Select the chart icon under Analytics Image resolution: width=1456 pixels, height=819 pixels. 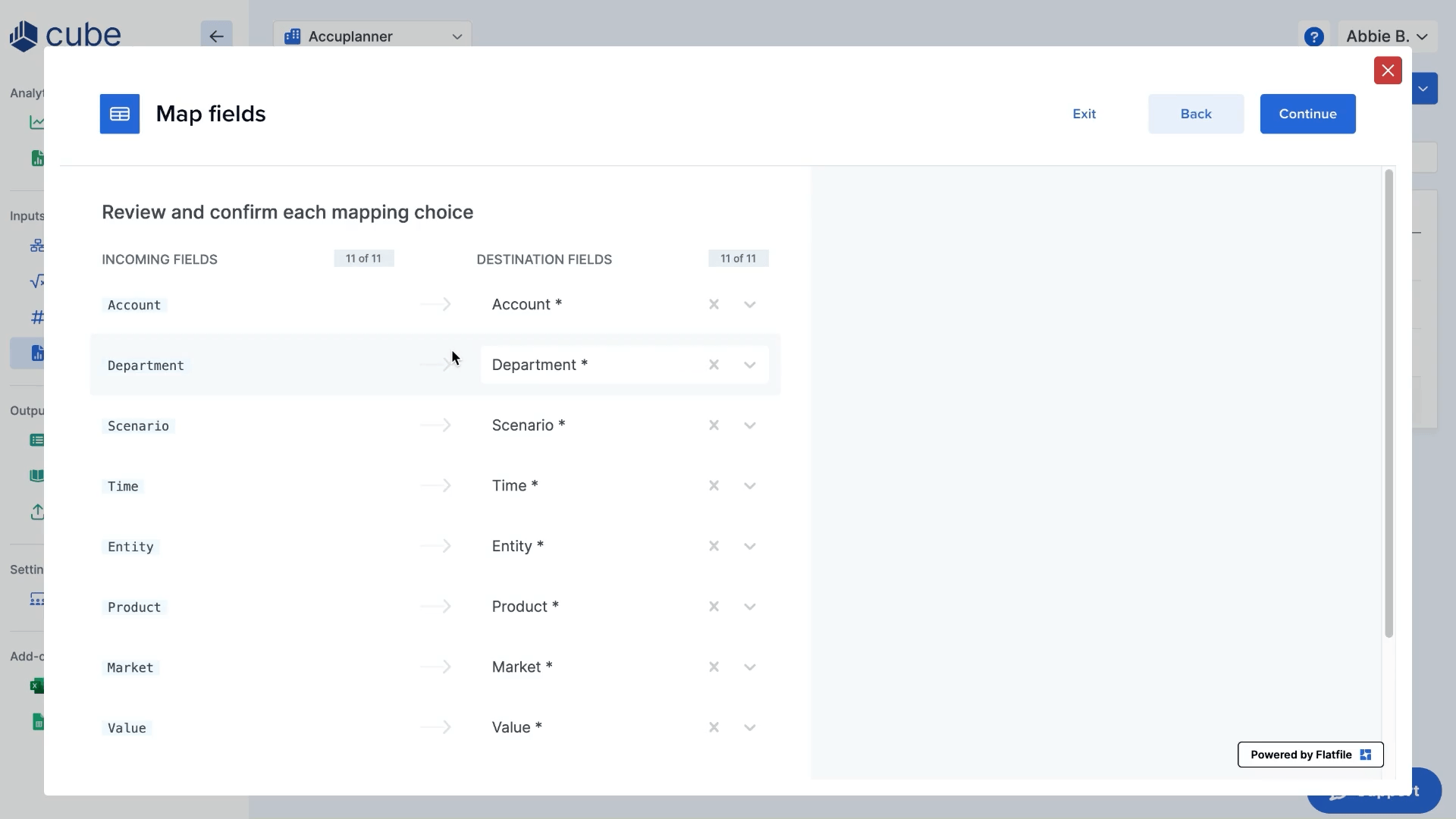(37, 121)
